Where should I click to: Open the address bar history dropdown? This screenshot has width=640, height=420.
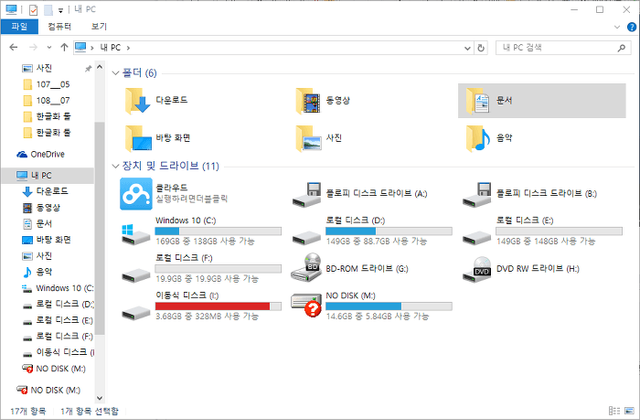pyautogui.click(x=468, y=47)
